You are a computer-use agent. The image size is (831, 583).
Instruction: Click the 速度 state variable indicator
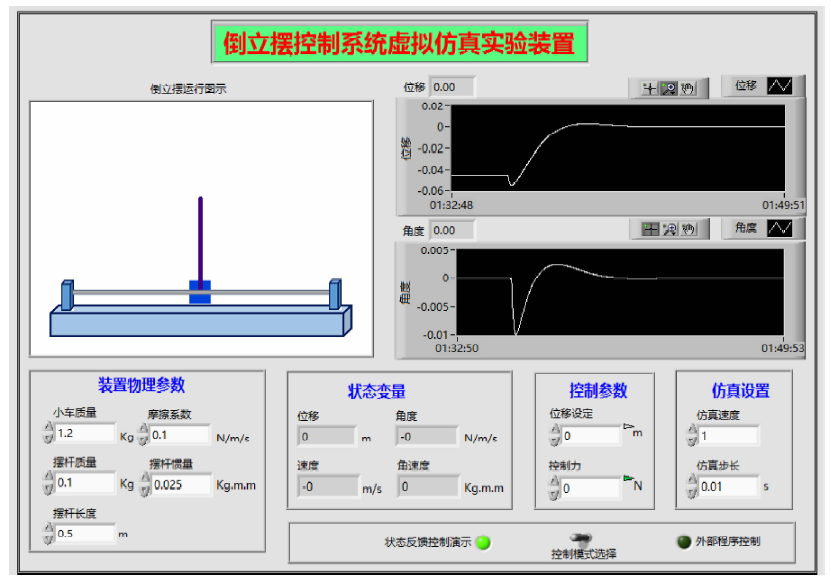tap(329, 487)
